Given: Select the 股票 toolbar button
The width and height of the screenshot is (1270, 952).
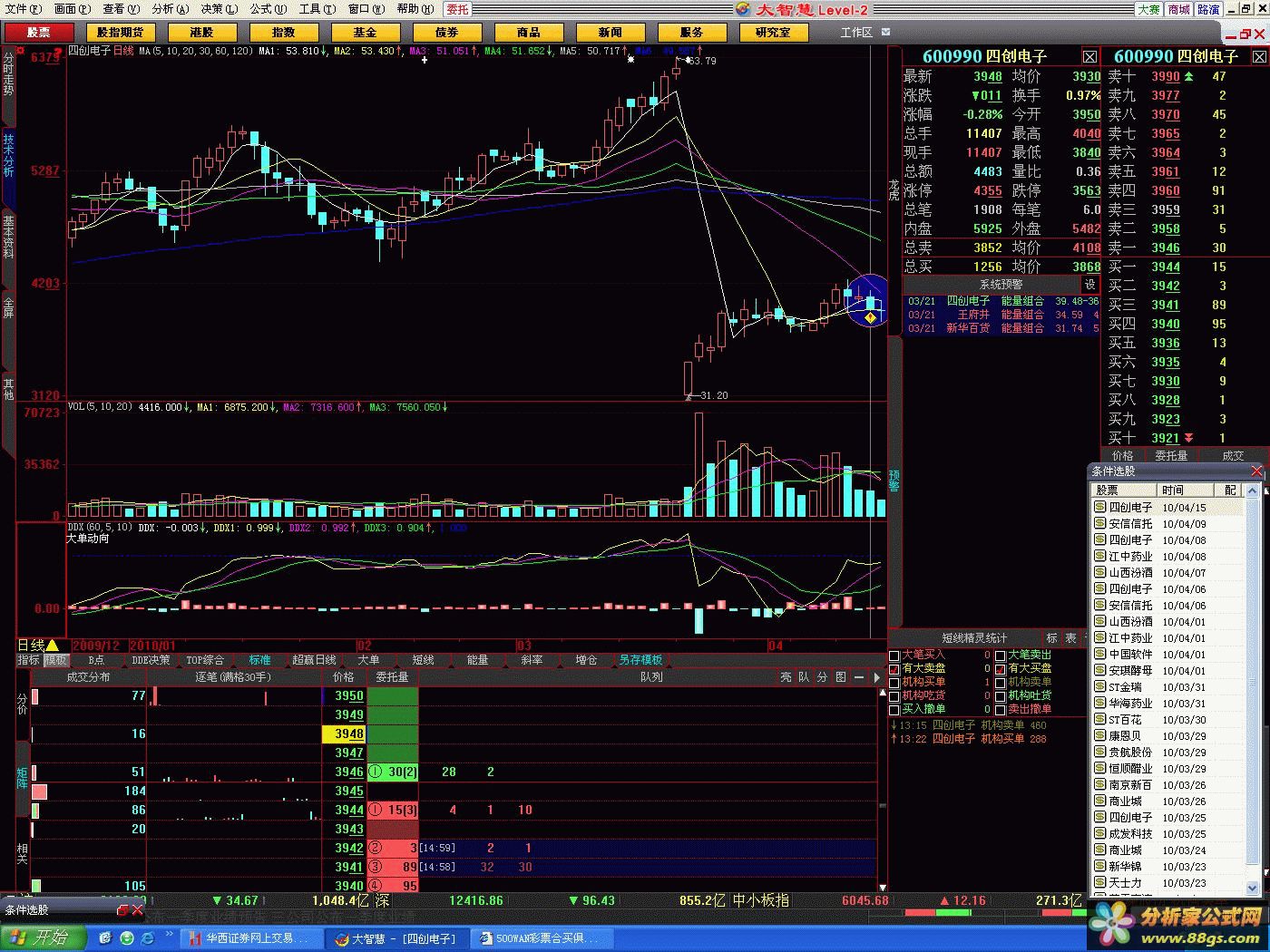Looking at the screenshot, I should click(x=38, y=32).
